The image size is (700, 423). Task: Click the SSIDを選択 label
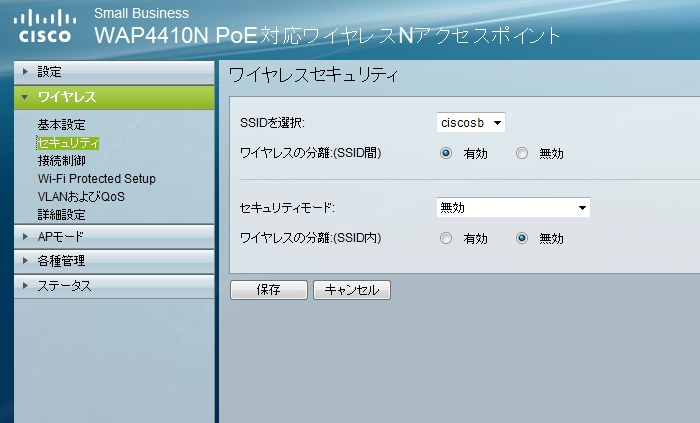coord(272,123)
